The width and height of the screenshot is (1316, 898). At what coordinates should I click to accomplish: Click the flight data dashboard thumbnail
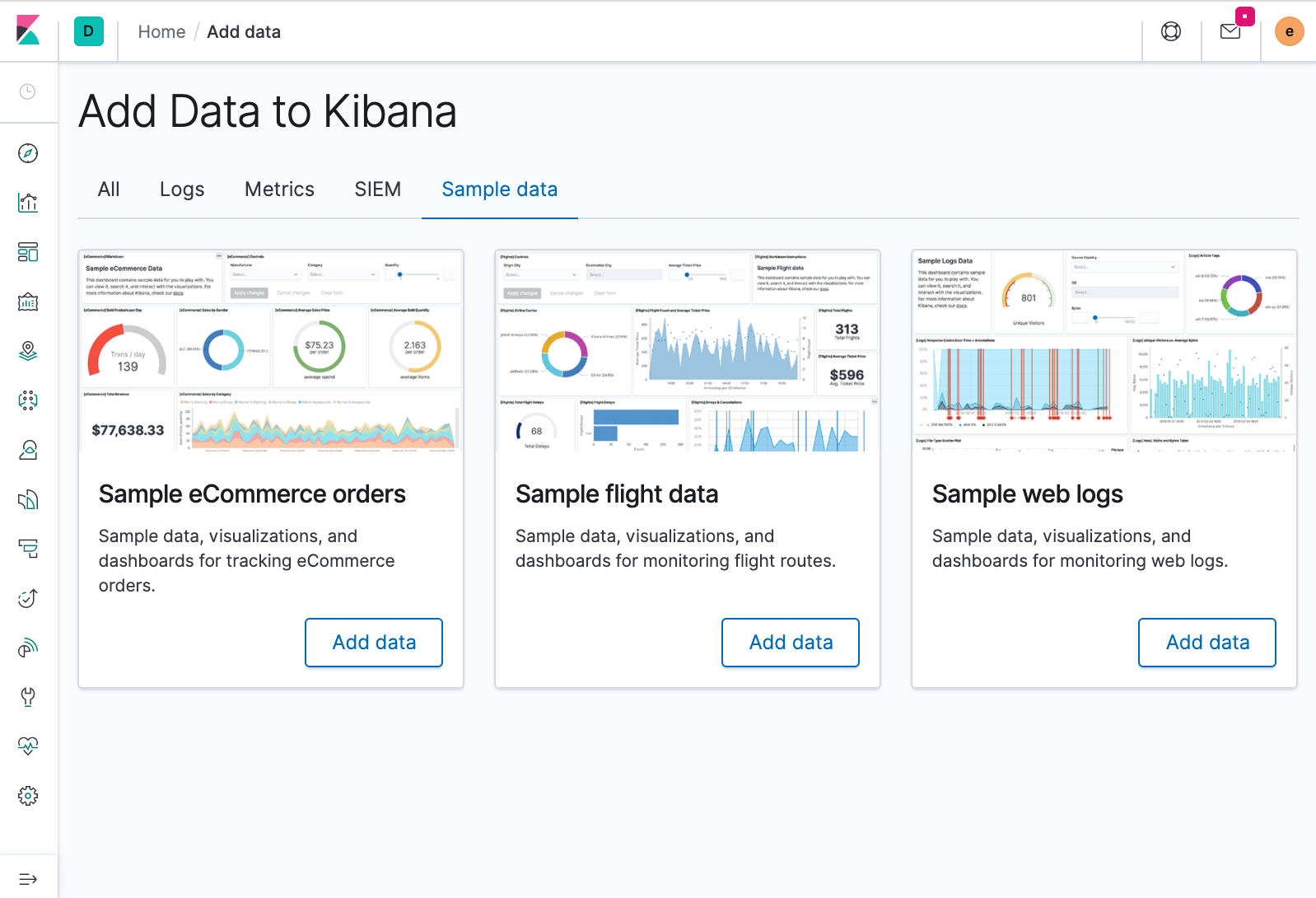[688, 350]
